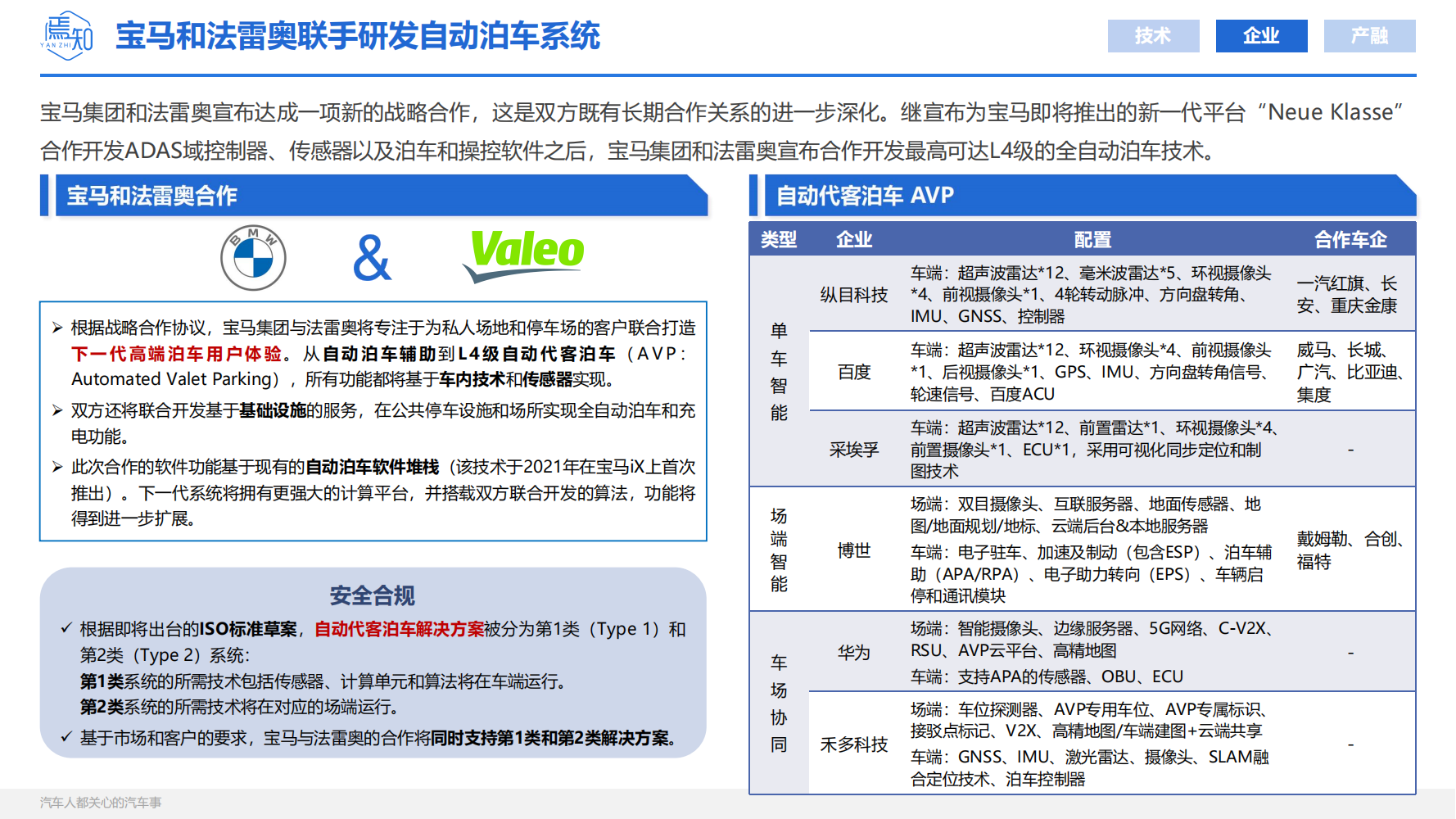
Task: Click slide title 宝马和法雷奥联手研发自动泊车系统
Action: (x=358, y=36)
